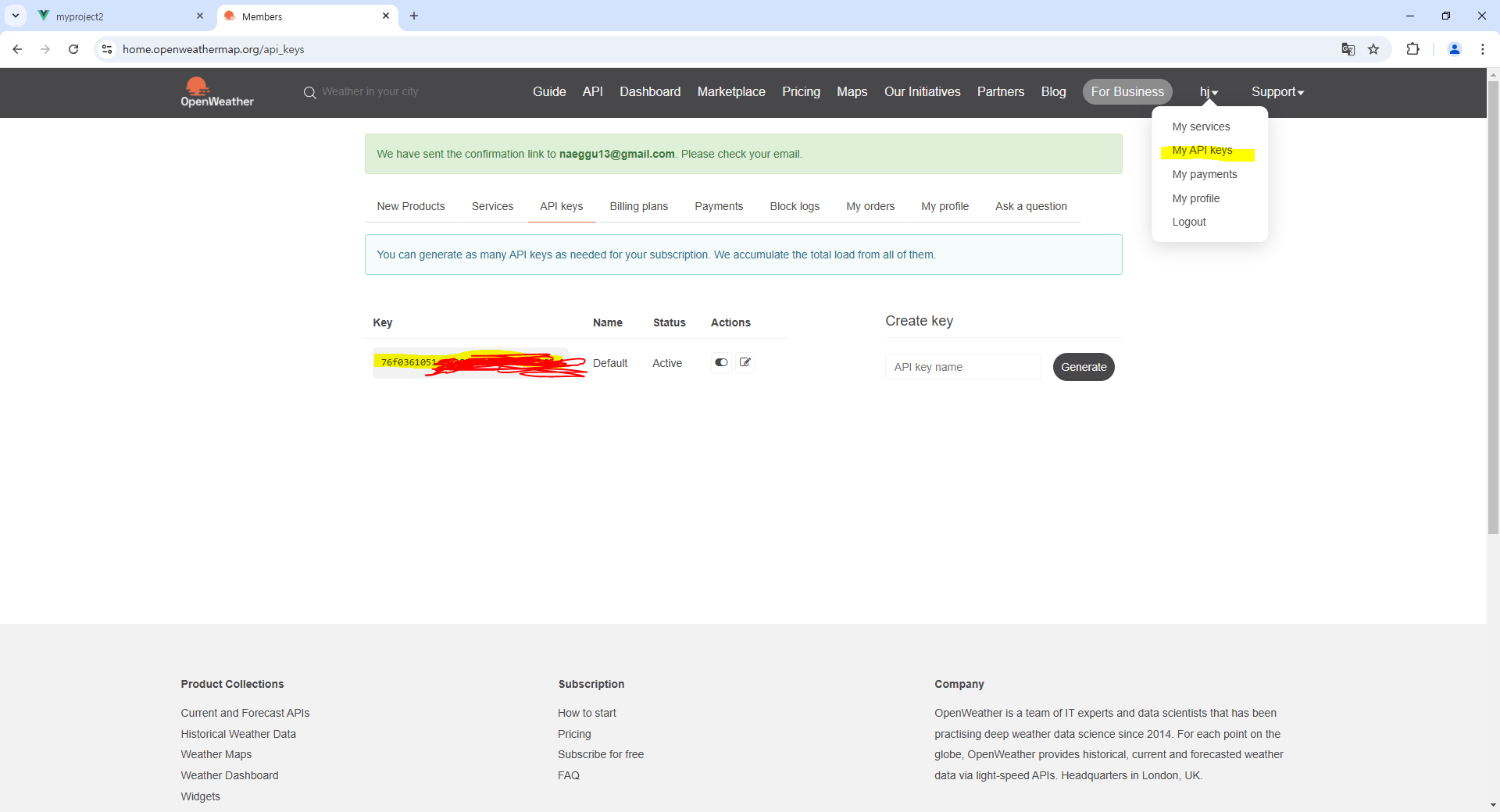Expand the hj user dropdown
The image size is (1500, 812).
tap(1209, 92)
